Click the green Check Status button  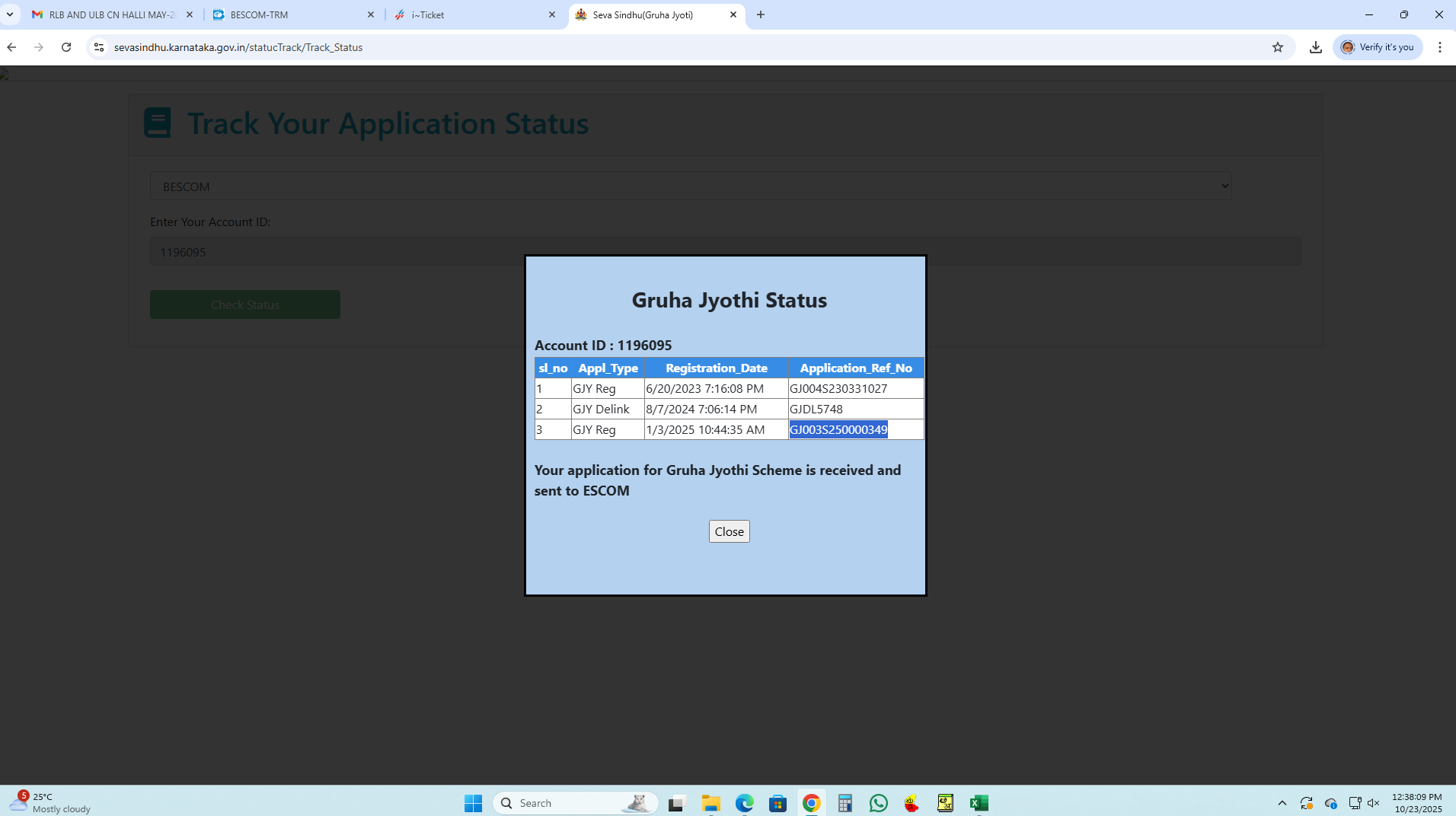pyautogui.click(x=244, y=304)
